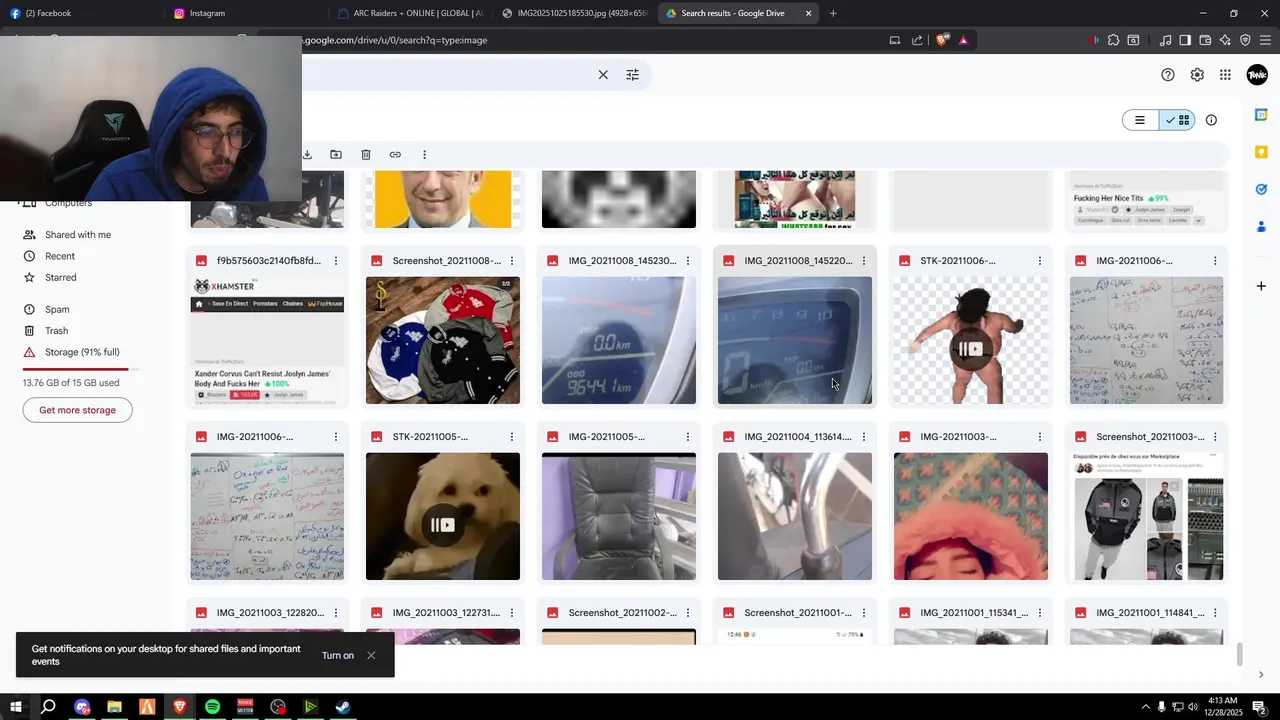Download the selected files
This screenshot has width=1280, height=720.
coord(307,155)
